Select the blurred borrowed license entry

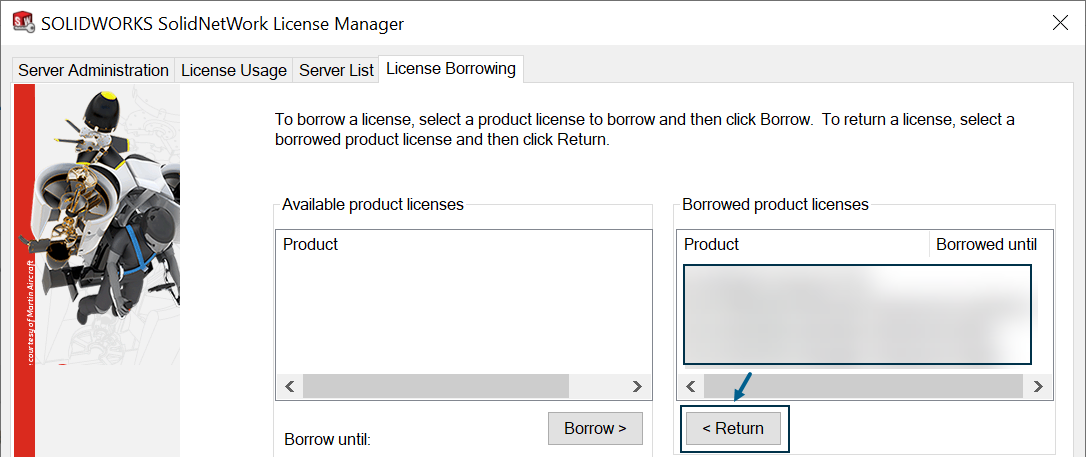tap(857, 314)
